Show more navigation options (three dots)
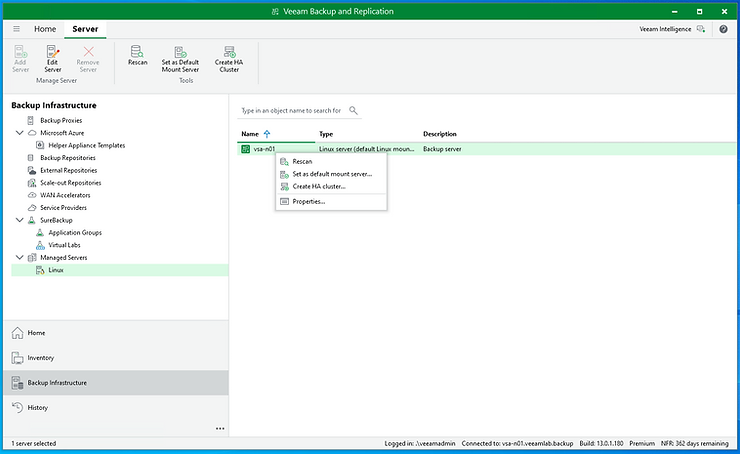 [x=220, y=429]
